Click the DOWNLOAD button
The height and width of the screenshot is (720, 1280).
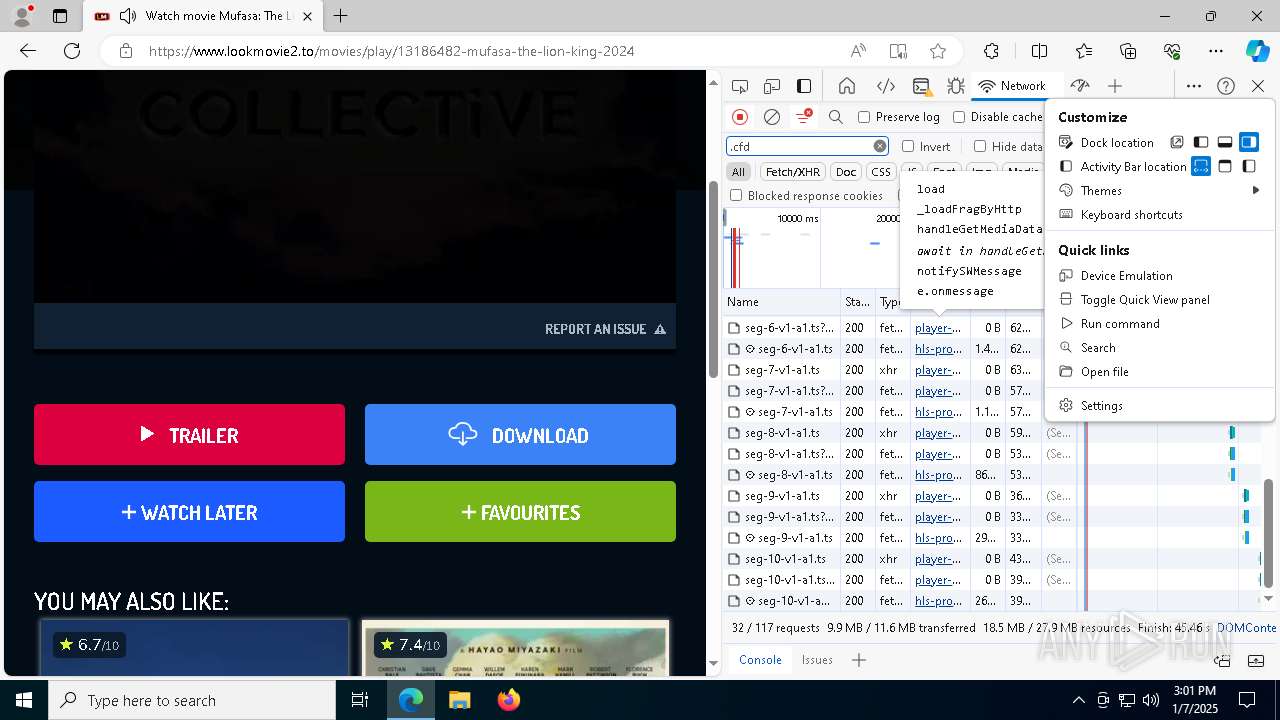(x=520, y=434)
